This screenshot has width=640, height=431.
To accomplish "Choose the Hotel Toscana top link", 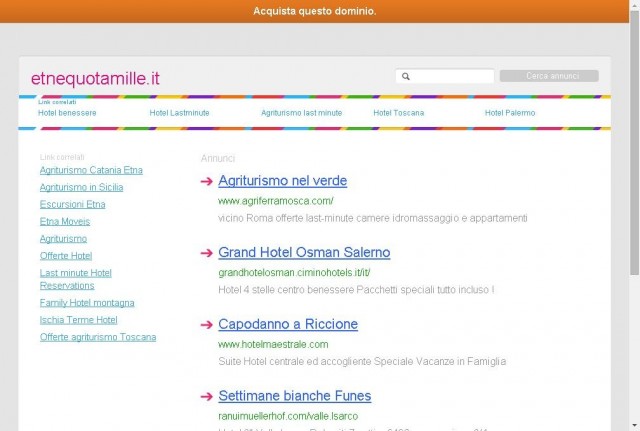I will pos(399,113).
